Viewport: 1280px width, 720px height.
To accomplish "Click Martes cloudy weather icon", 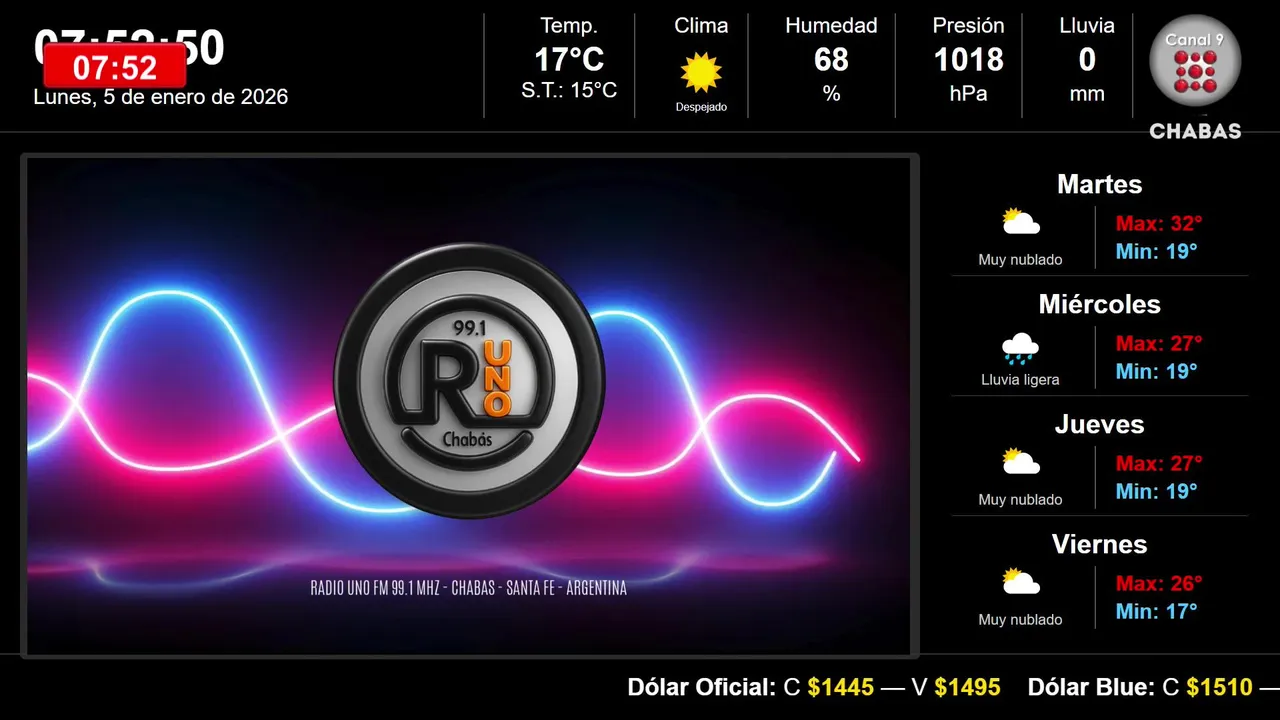I will 1021,222.
